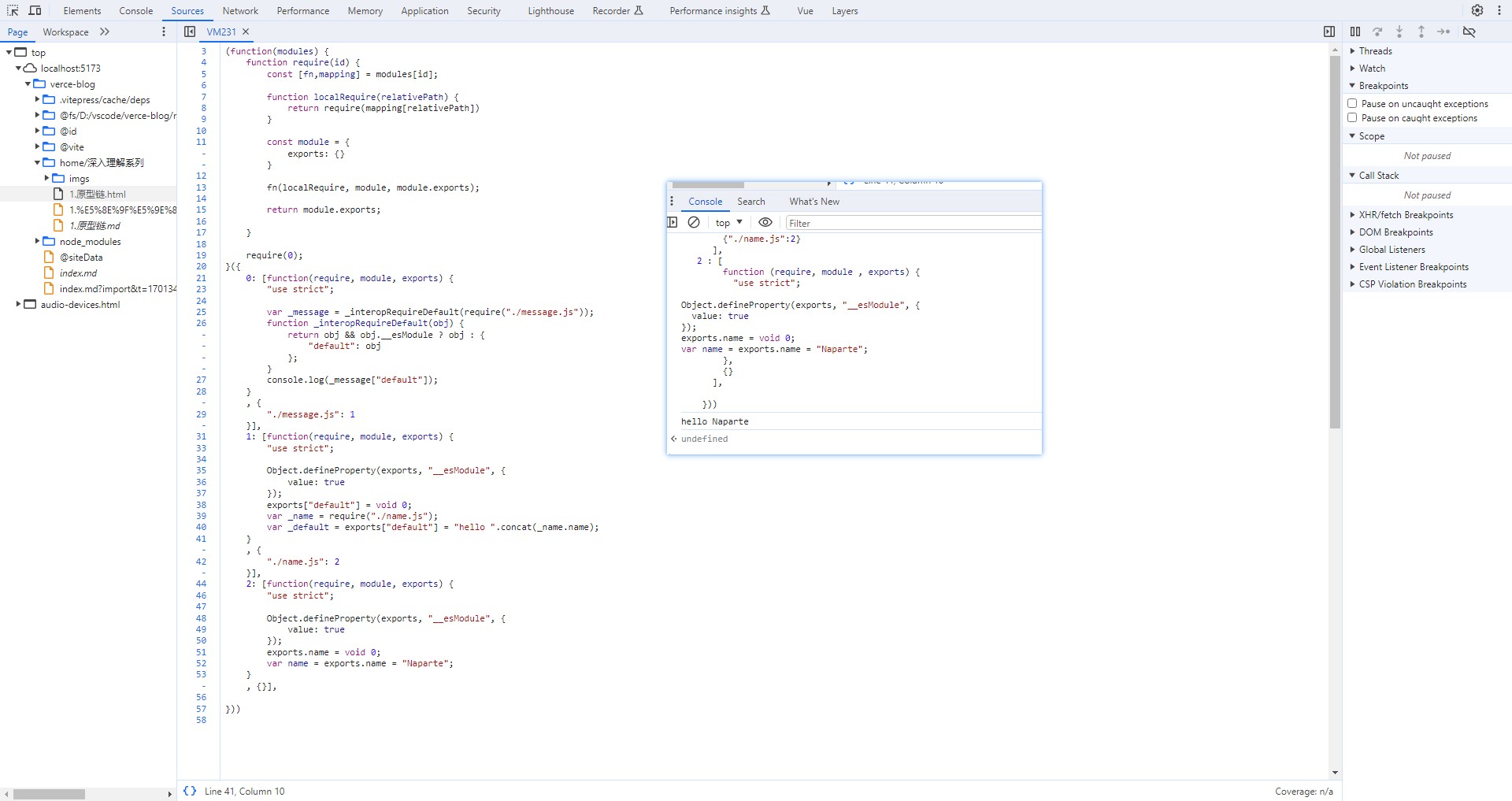Enable Pause on uncaught exceptions
This screenshot has width=1512, height=801.
1352,103
